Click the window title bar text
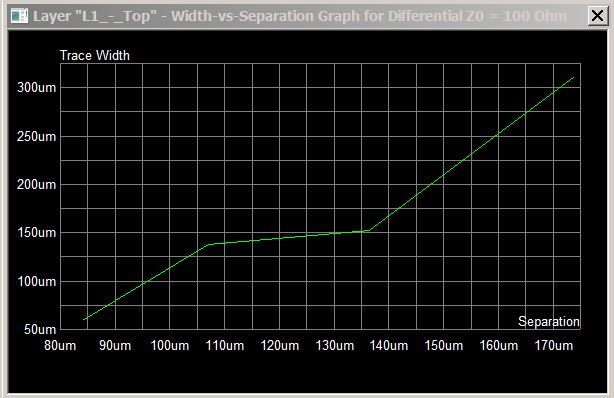 [x=300, y=16]
